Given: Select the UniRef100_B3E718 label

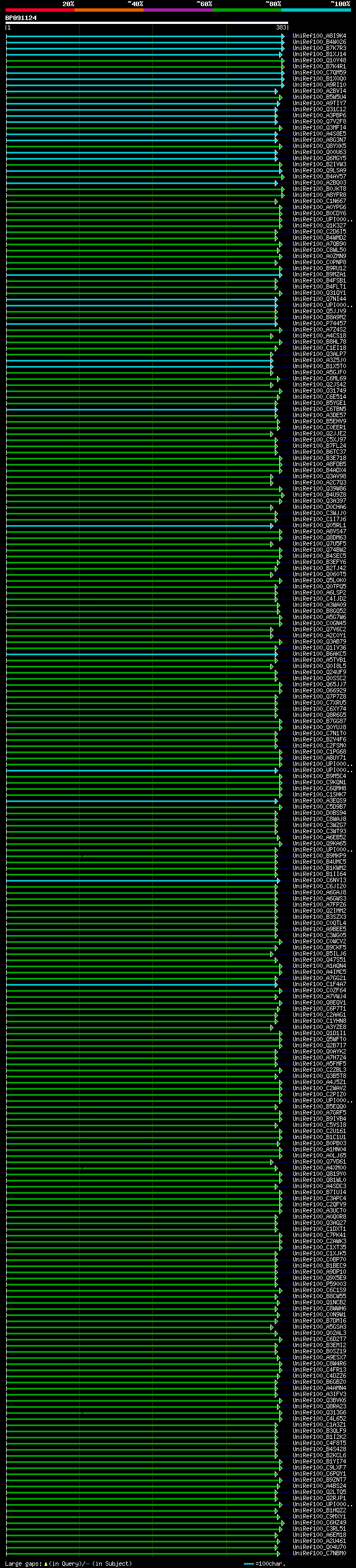Looking at the screenshot, I should (319, 458).
